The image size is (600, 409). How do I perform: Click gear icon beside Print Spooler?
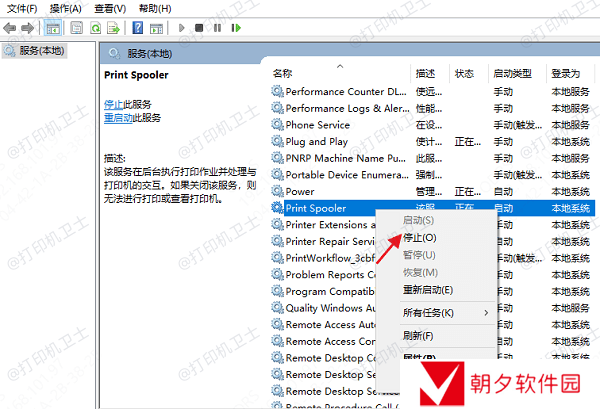(x=277, y=208)
